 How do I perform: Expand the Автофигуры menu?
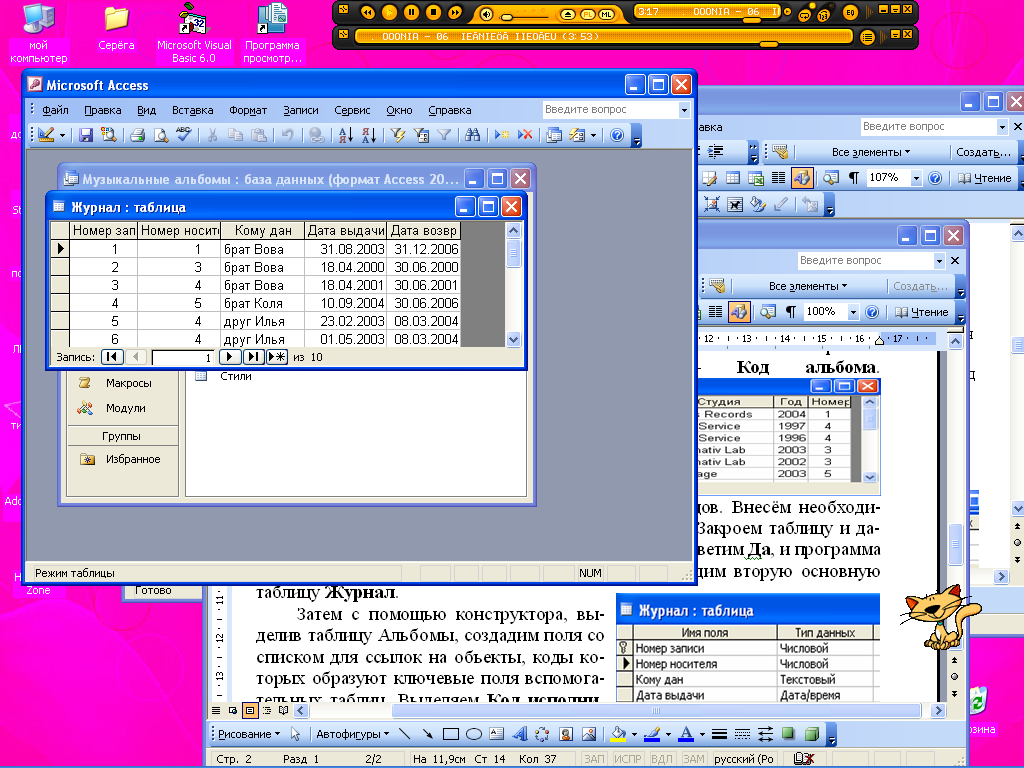point(353,734)
